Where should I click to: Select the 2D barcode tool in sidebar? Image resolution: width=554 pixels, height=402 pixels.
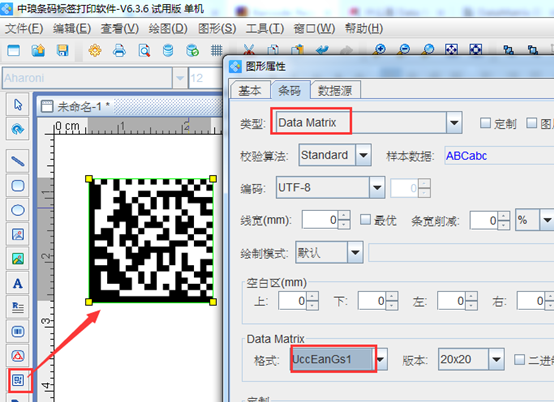18,380
